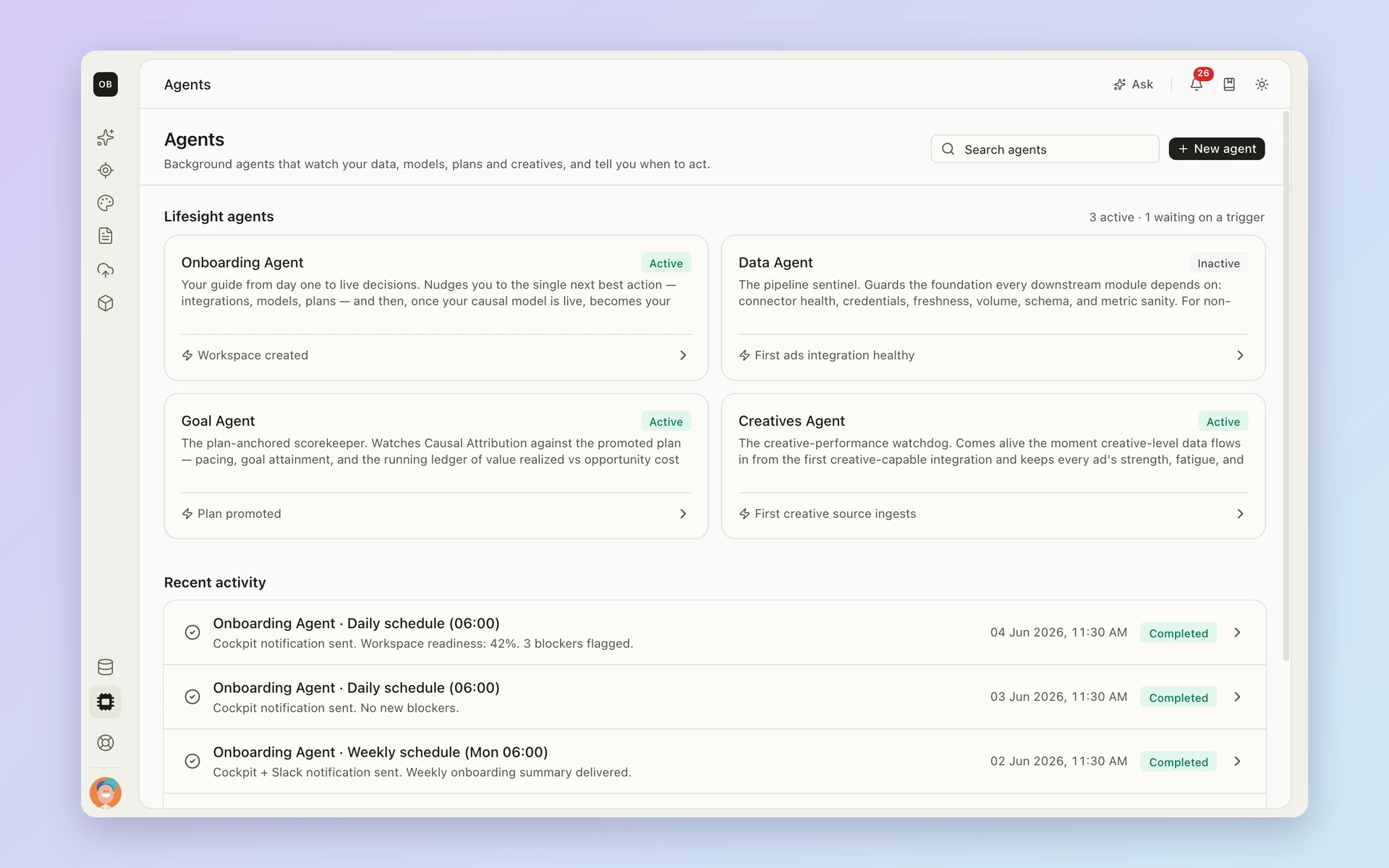1389x868 pixels.
Task: Select the Goal Agent card heading
Action: [x=218, y=421]
